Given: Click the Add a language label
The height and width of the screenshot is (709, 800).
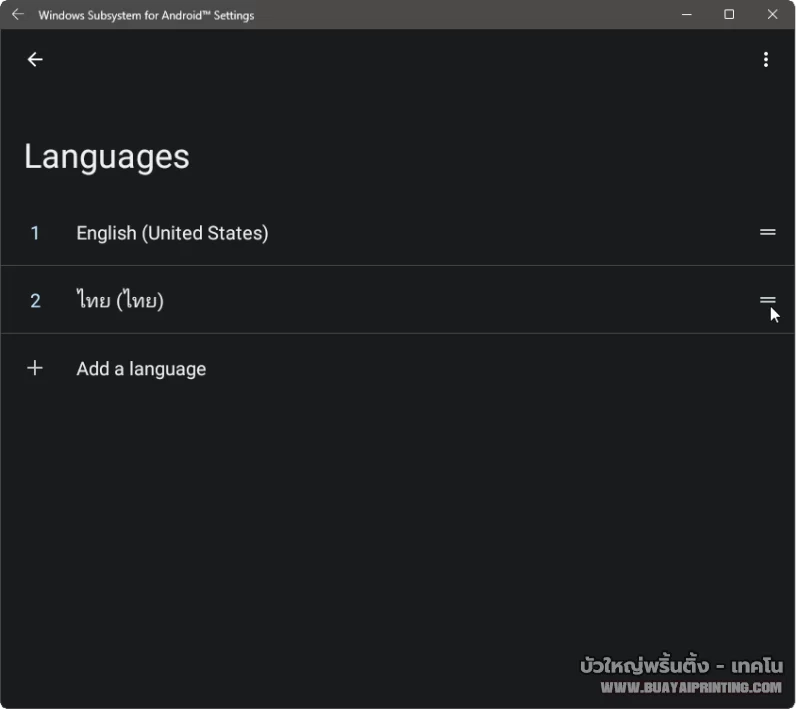Looking at the screenshot, I should pyautogui.click(x=141, y=369).
